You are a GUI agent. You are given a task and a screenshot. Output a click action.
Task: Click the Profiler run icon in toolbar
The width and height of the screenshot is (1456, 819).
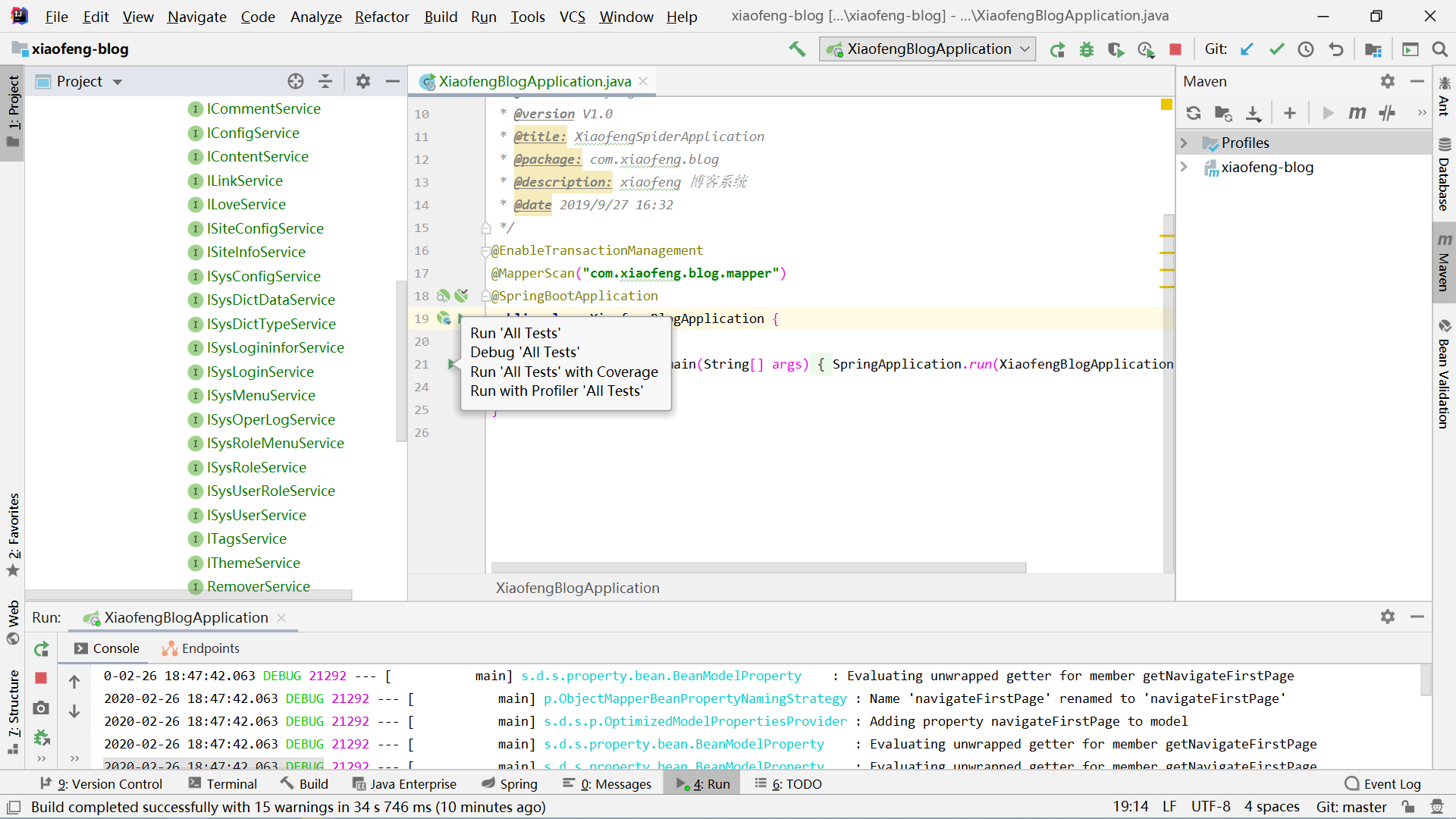tap(1146, 49)
